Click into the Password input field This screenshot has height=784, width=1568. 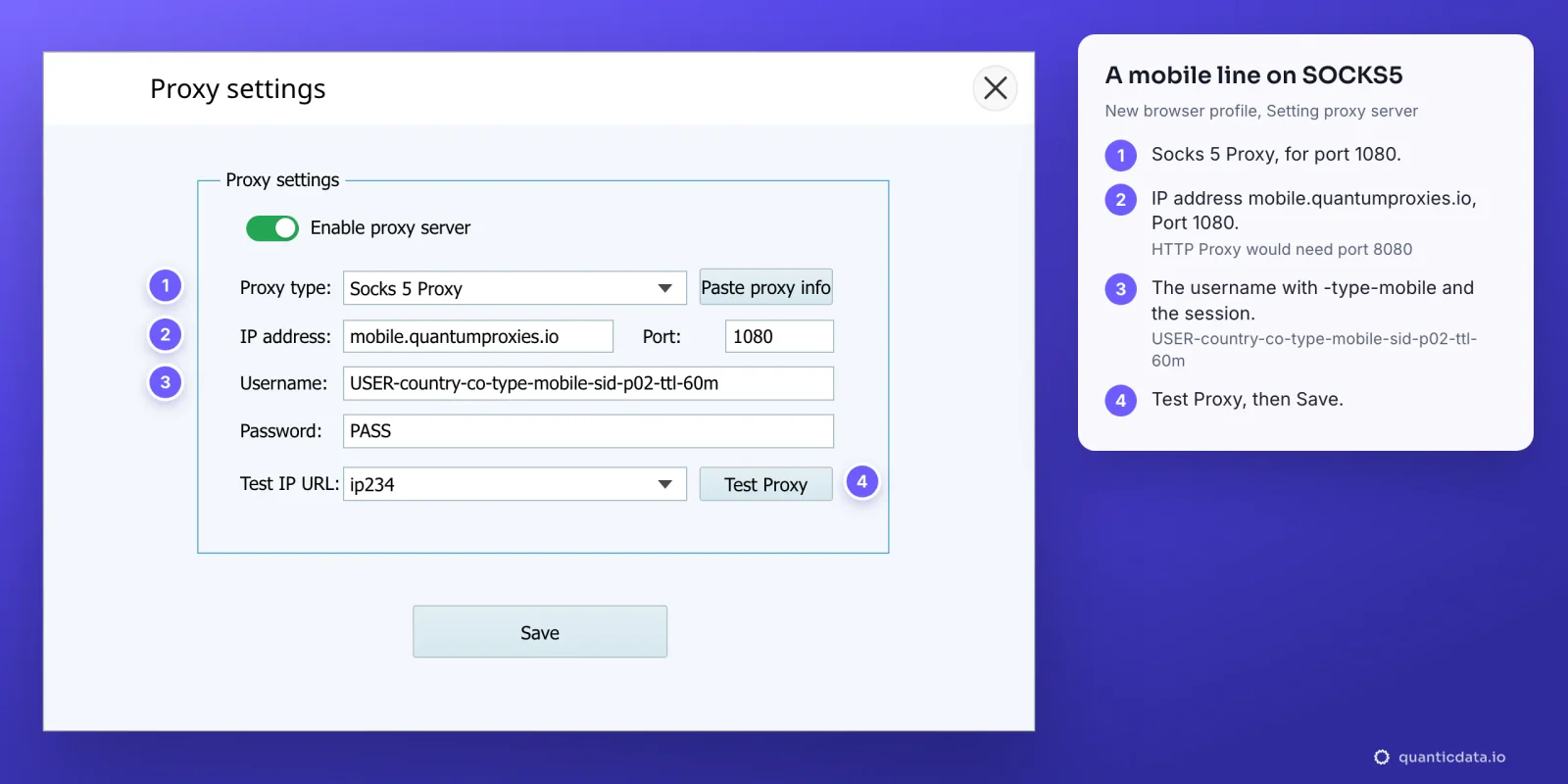pos(588,431)
